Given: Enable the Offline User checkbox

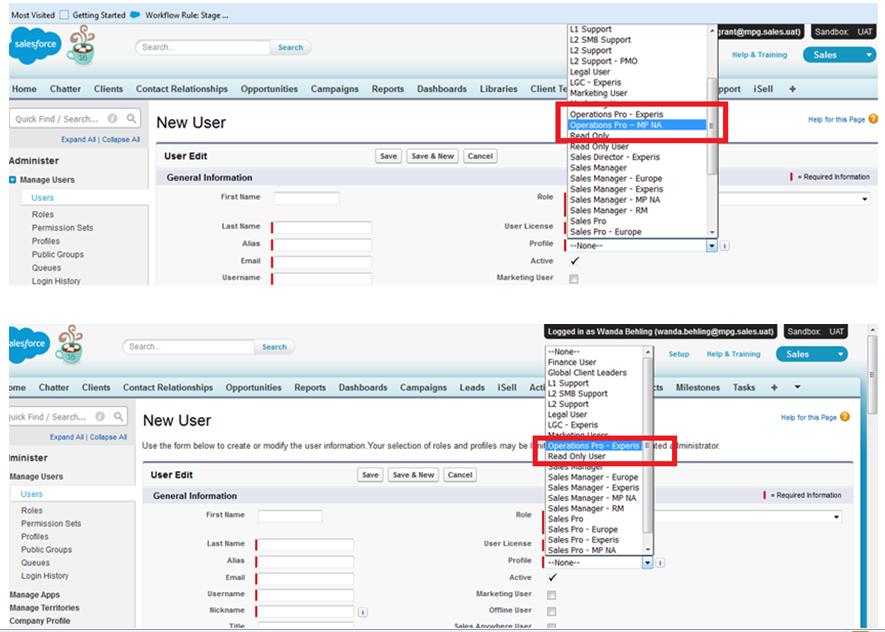Looking at the screenshot, I should [x=551, y=611].
